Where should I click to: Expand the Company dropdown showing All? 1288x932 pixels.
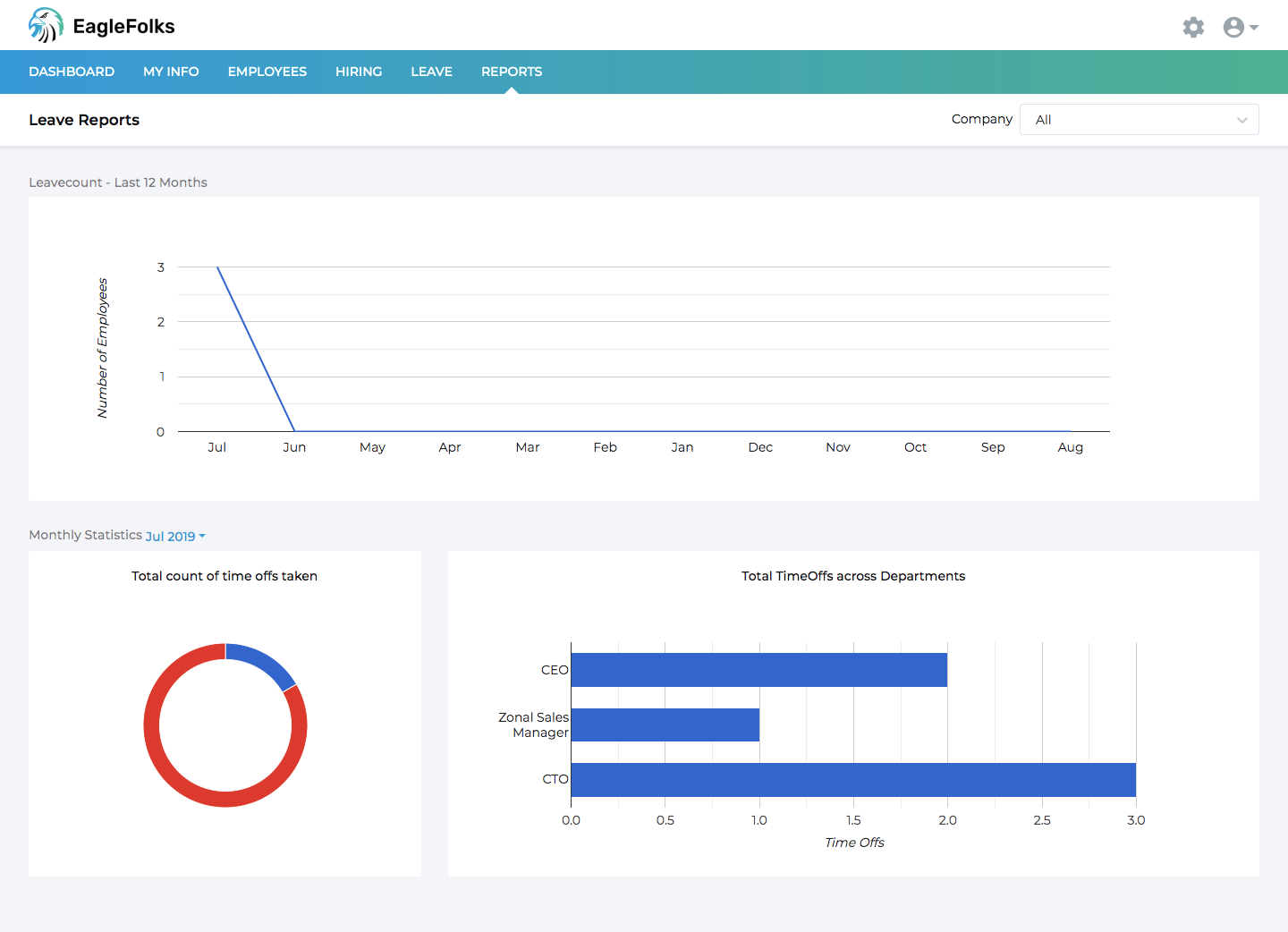[x=1140, y=120]
